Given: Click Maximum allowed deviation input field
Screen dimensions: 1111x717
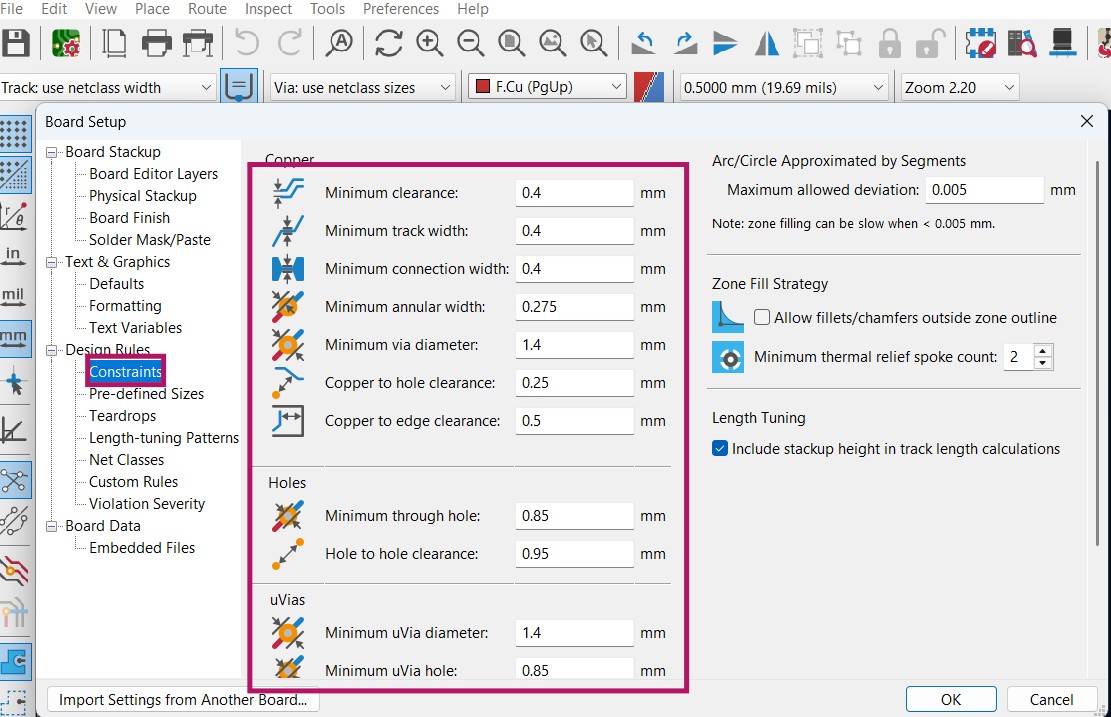Looking at the screenshot, I should click(x=984, y=190).
